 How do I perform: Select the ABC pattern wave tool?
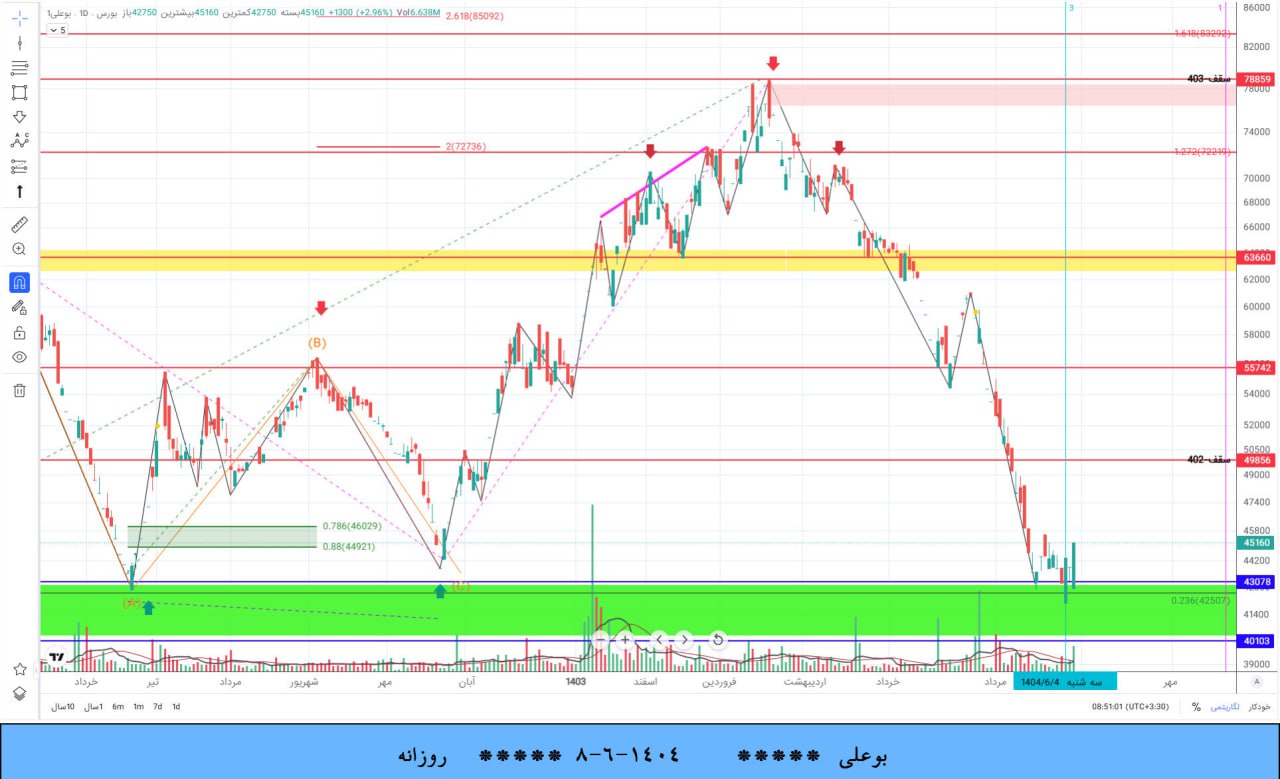click(19, 141)
